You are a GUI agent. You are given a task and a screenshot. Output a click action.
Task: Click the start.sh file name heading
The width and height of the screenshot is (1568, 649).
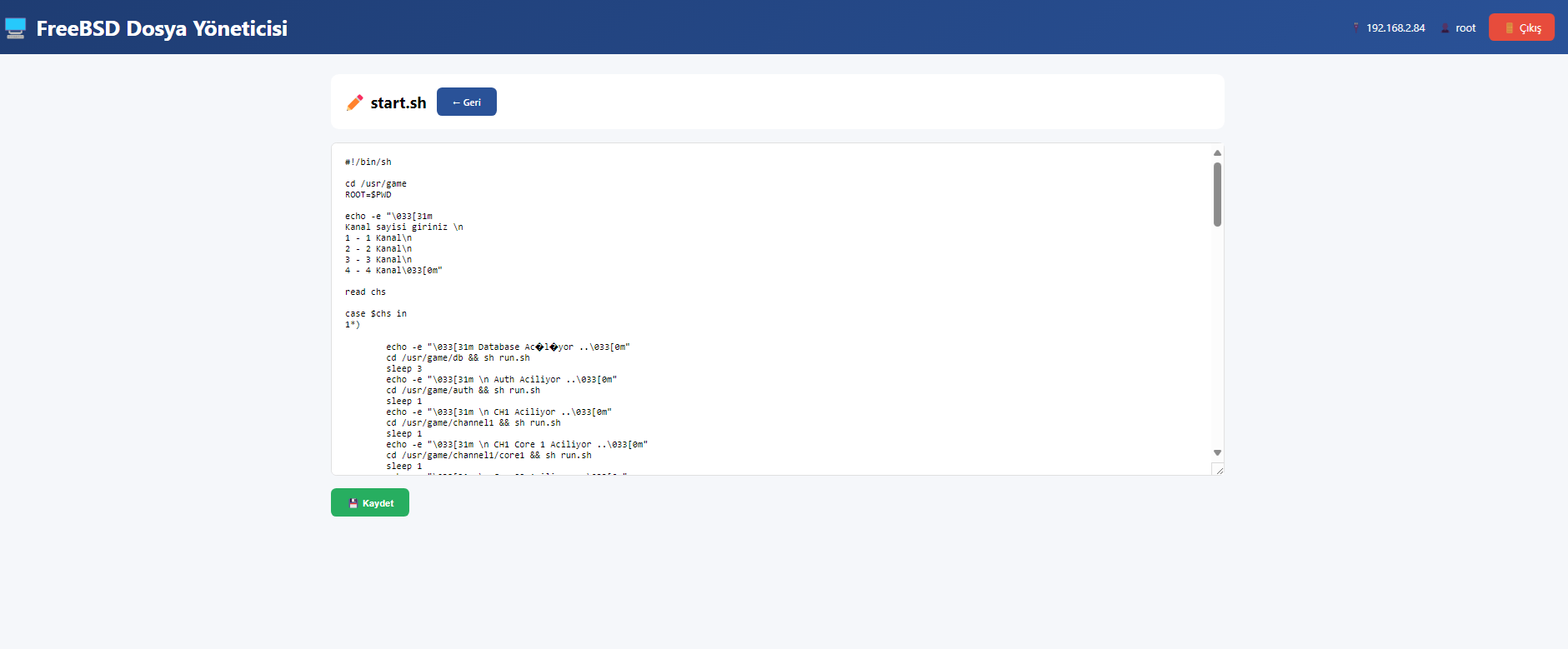(398, 102)
